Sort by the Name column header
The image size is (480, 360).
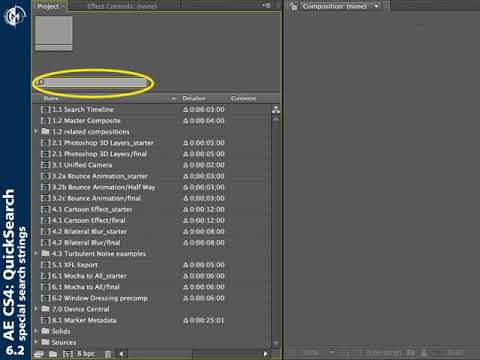[51, 99]
